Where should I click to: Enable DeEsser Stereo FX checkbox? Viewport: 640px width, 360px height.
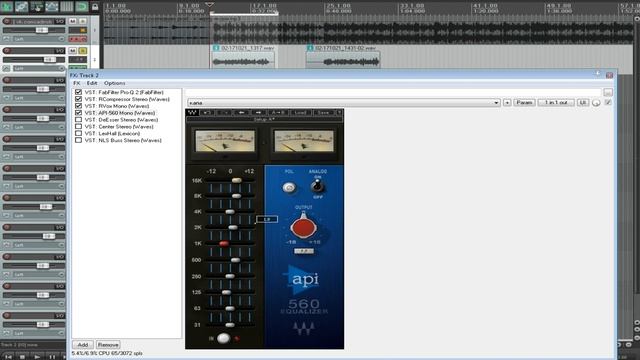[x=78, y=120]
